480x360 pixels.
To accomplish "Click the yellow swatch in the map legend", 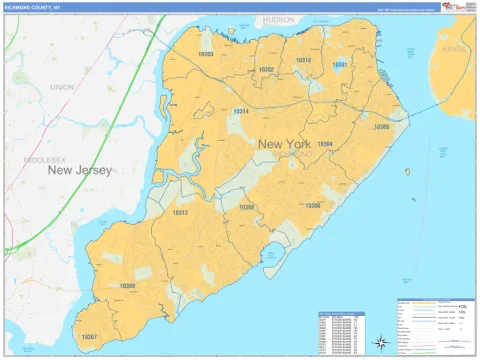I will pyautogui.click(x=424, y=303).
